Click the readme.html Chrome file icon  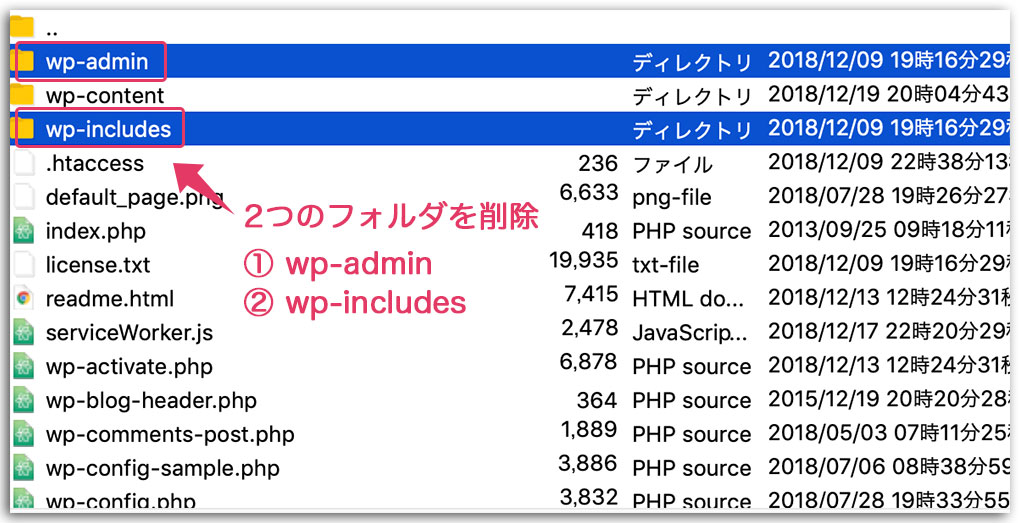coord(24,298)
